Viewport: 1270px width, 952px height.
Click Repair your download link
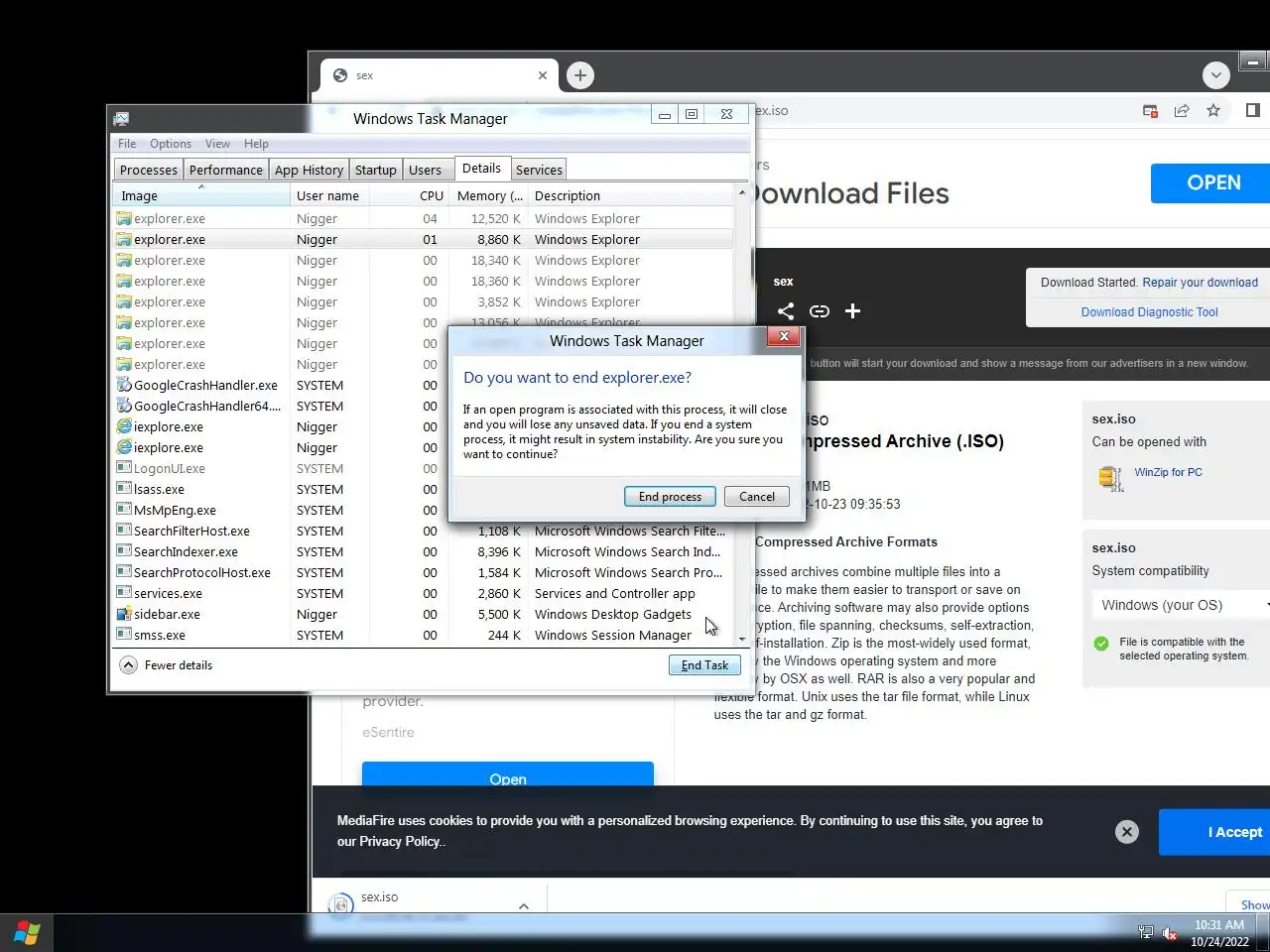click(1200, 283)
